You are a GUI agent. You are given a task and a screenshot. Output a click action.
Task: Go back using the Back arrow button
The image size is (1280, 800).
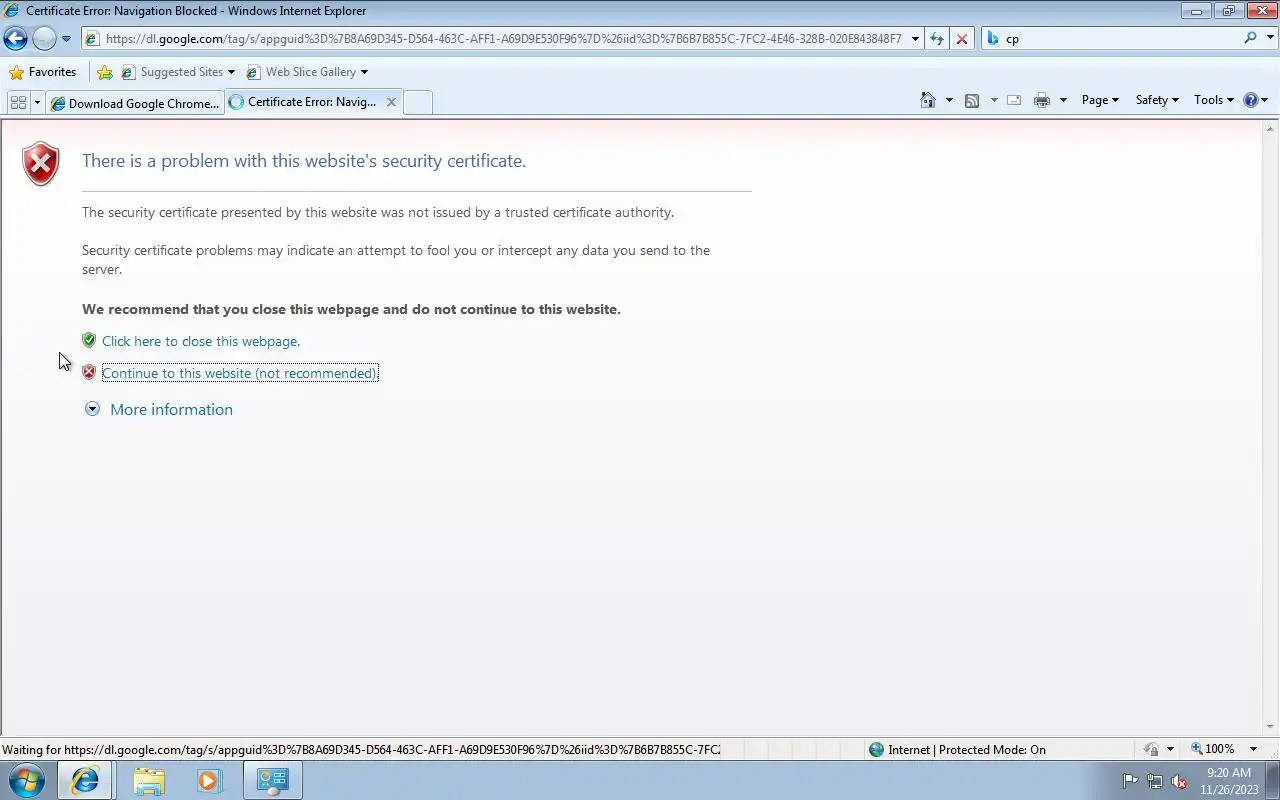(15, 39)
